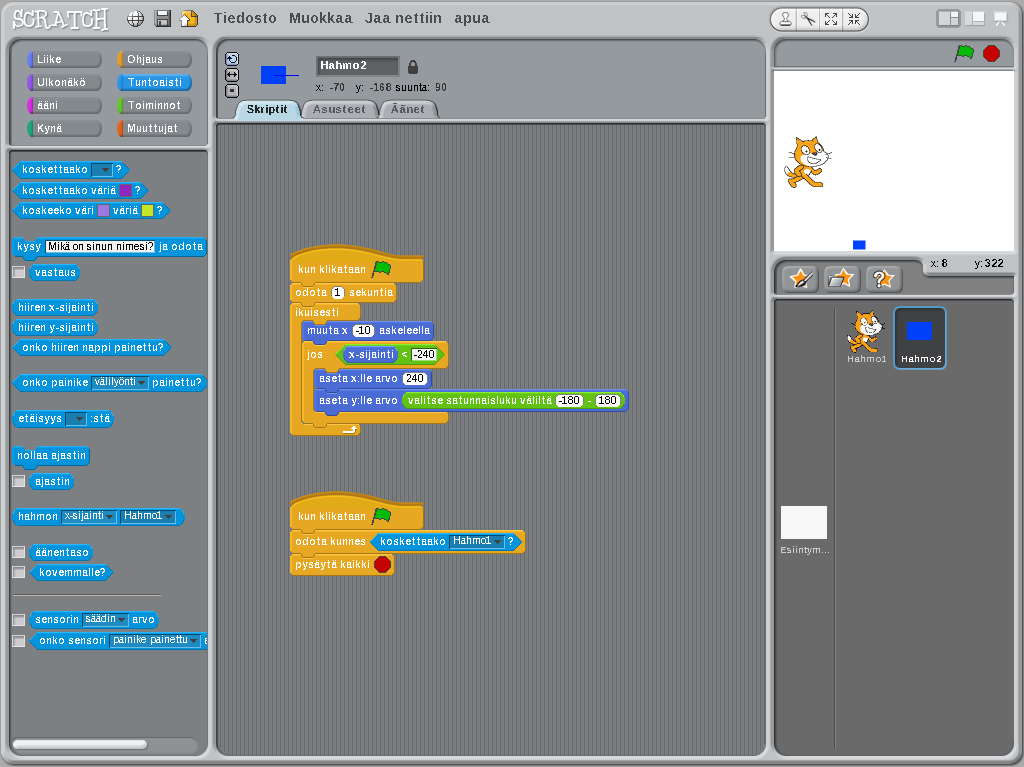Get a surprise sprite
Viewport: 1024px width, 767px height.
click(x=883, y=279)
